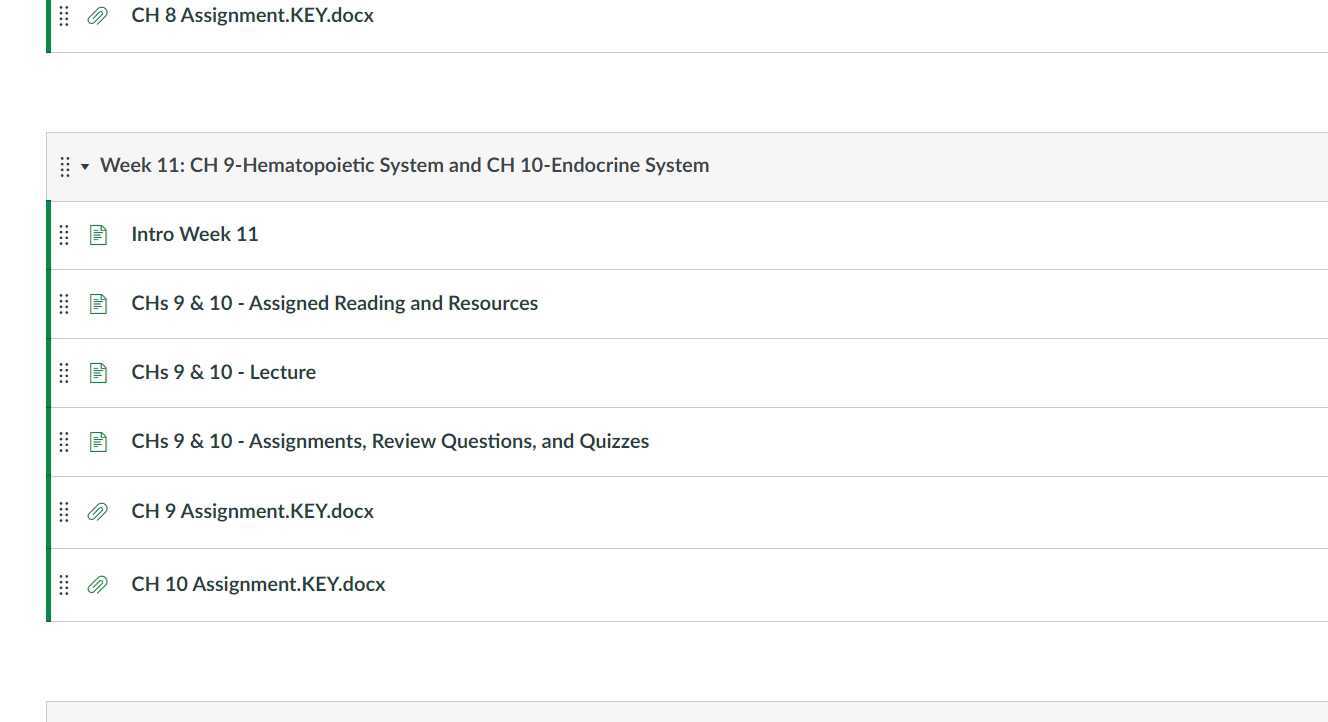The height and width of the screenshot is (722, 1328).
Task: Click page icon next to CHs 9 & 10 Lecture
Action: coord(98,373)
